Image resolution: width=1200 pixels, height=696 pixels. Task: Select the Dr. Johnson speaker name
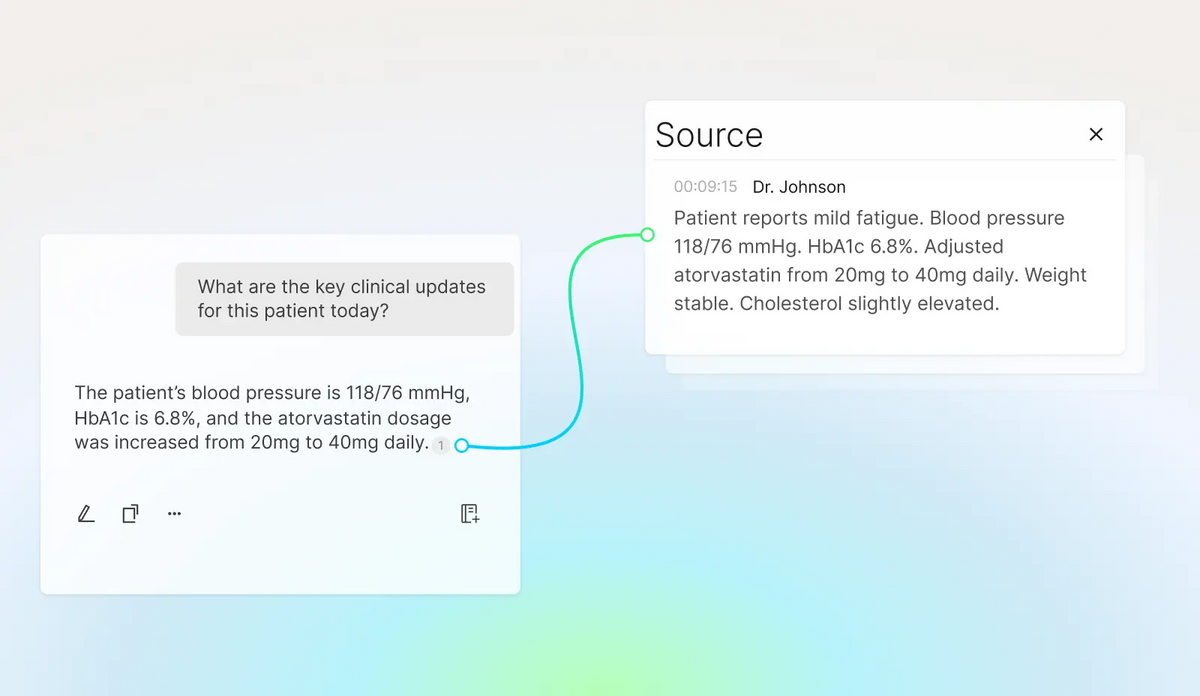(x=799, y=187)
